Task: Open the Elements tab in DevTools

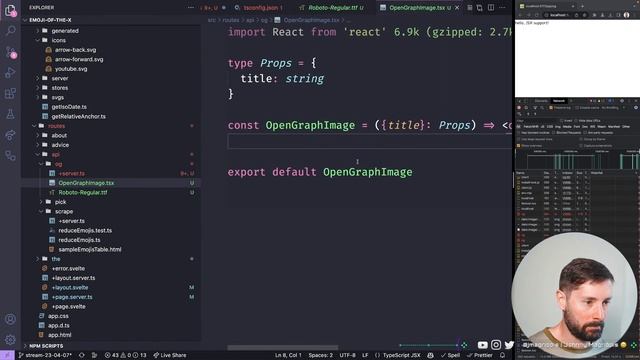Action: (x=541, y=101)
